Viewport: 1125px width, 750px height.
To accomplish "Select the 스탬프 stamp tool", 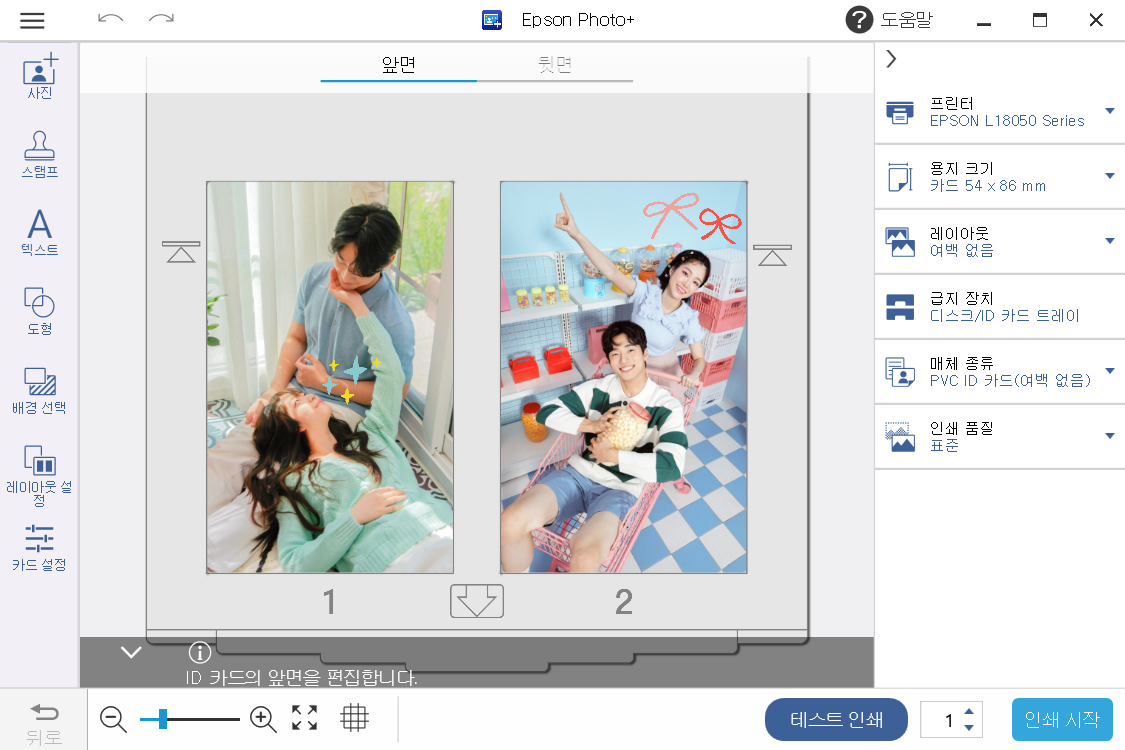I will point(39,154).
